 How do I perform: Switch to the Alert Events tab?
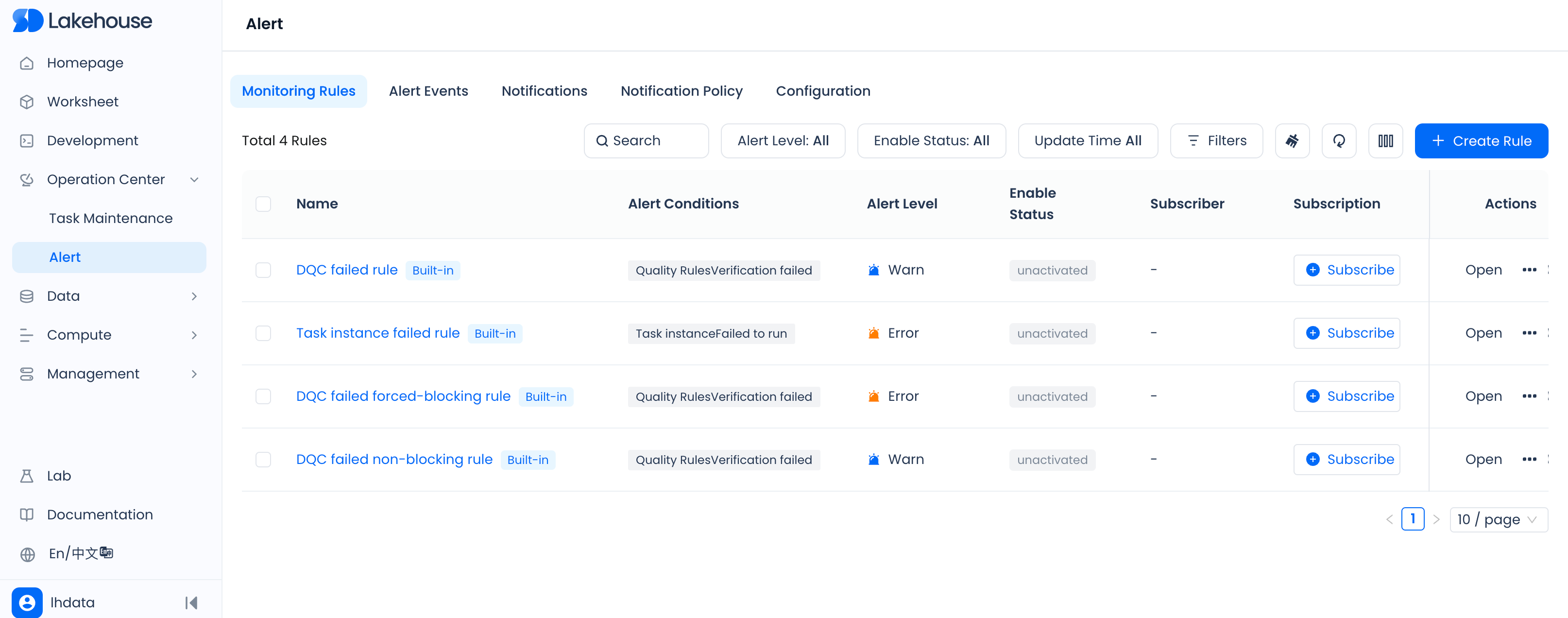[x=428, y=91]
